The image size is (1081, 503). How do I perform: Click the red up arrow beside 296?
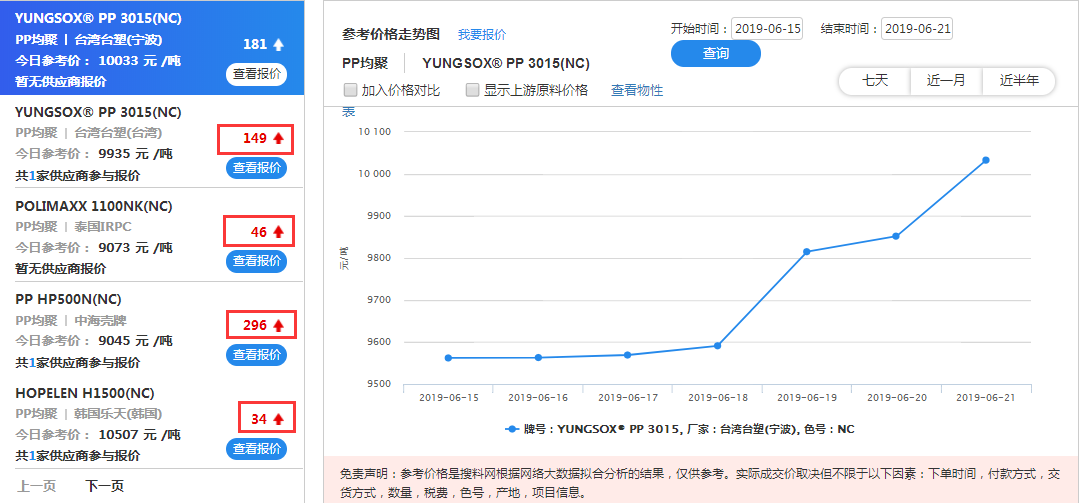click(279, 326)
